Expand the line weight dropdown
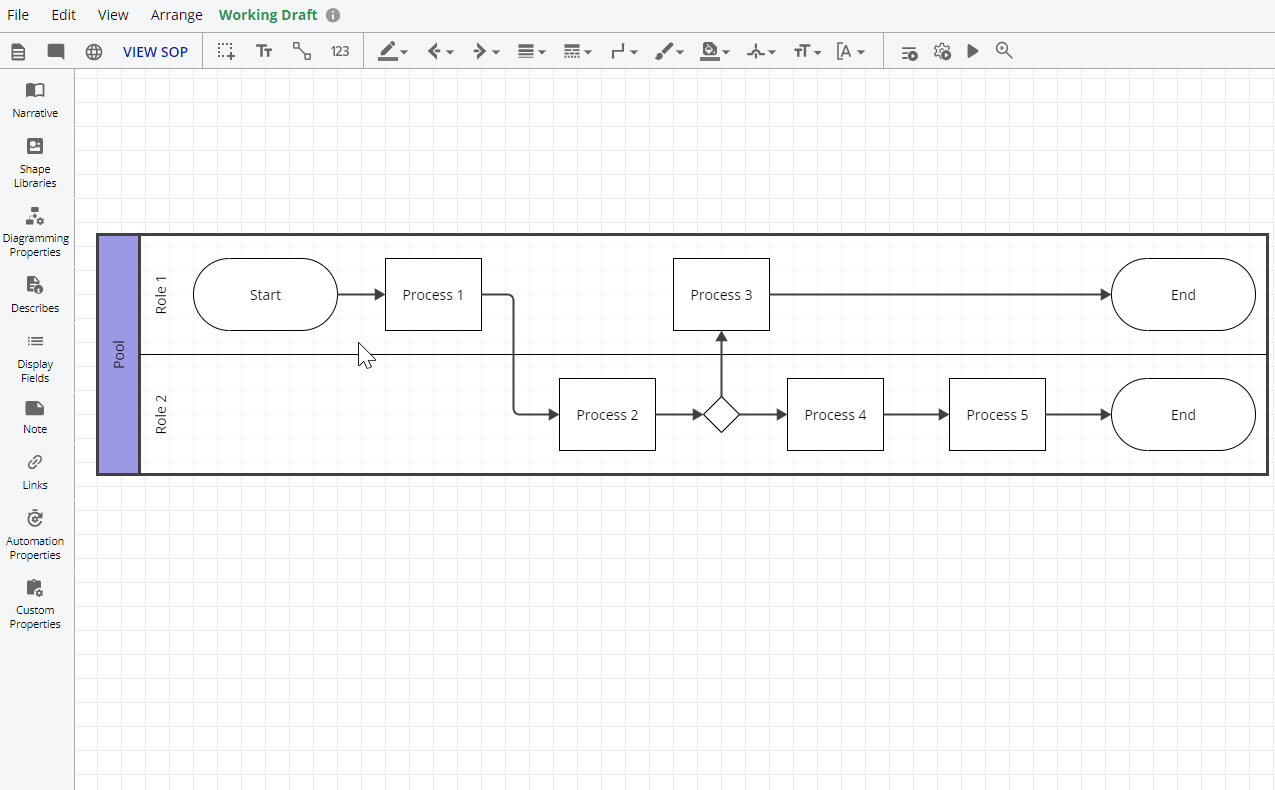 pyautogui.click(x=531, y=51)
